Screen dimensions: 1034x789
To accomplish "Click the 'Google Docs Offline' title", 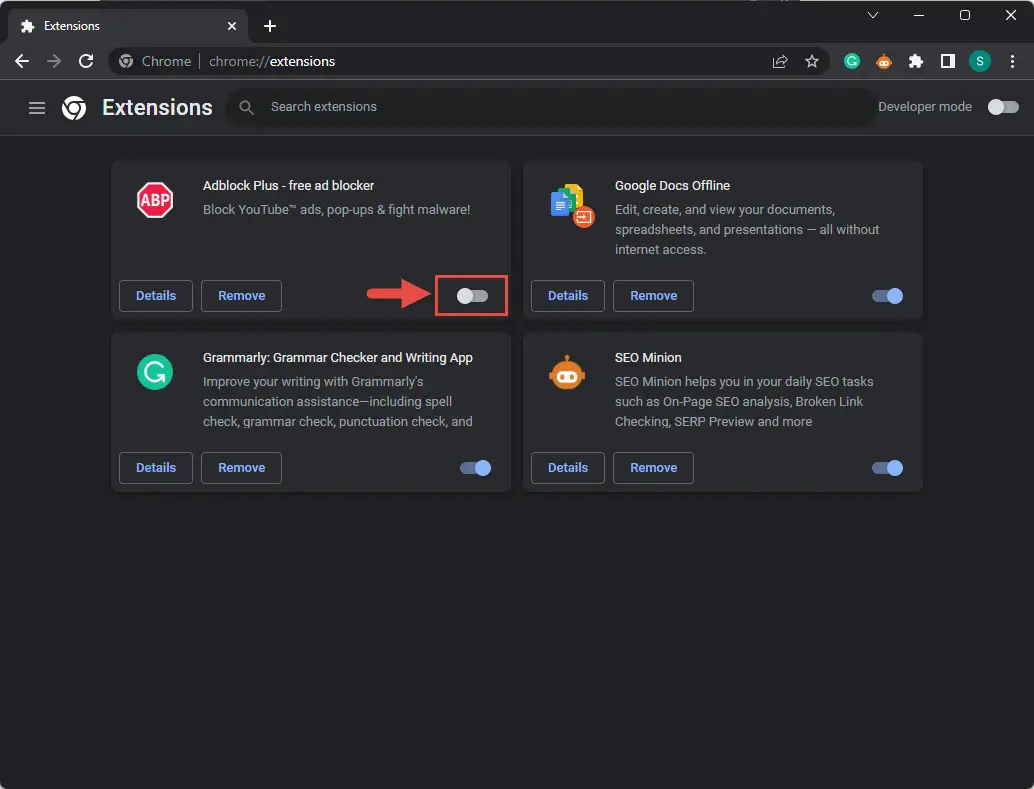I will (x=672, y=185).
